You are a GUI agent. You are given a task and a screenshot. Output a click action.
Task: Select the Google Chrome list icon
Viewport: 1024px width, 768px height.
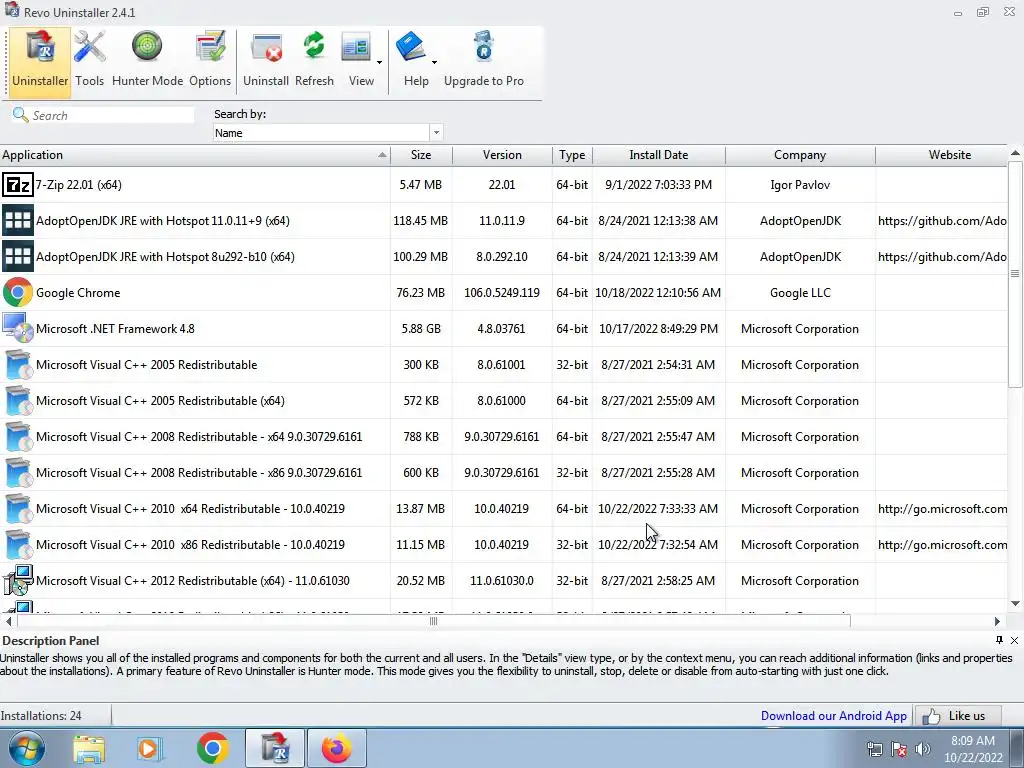pos(18,293)
